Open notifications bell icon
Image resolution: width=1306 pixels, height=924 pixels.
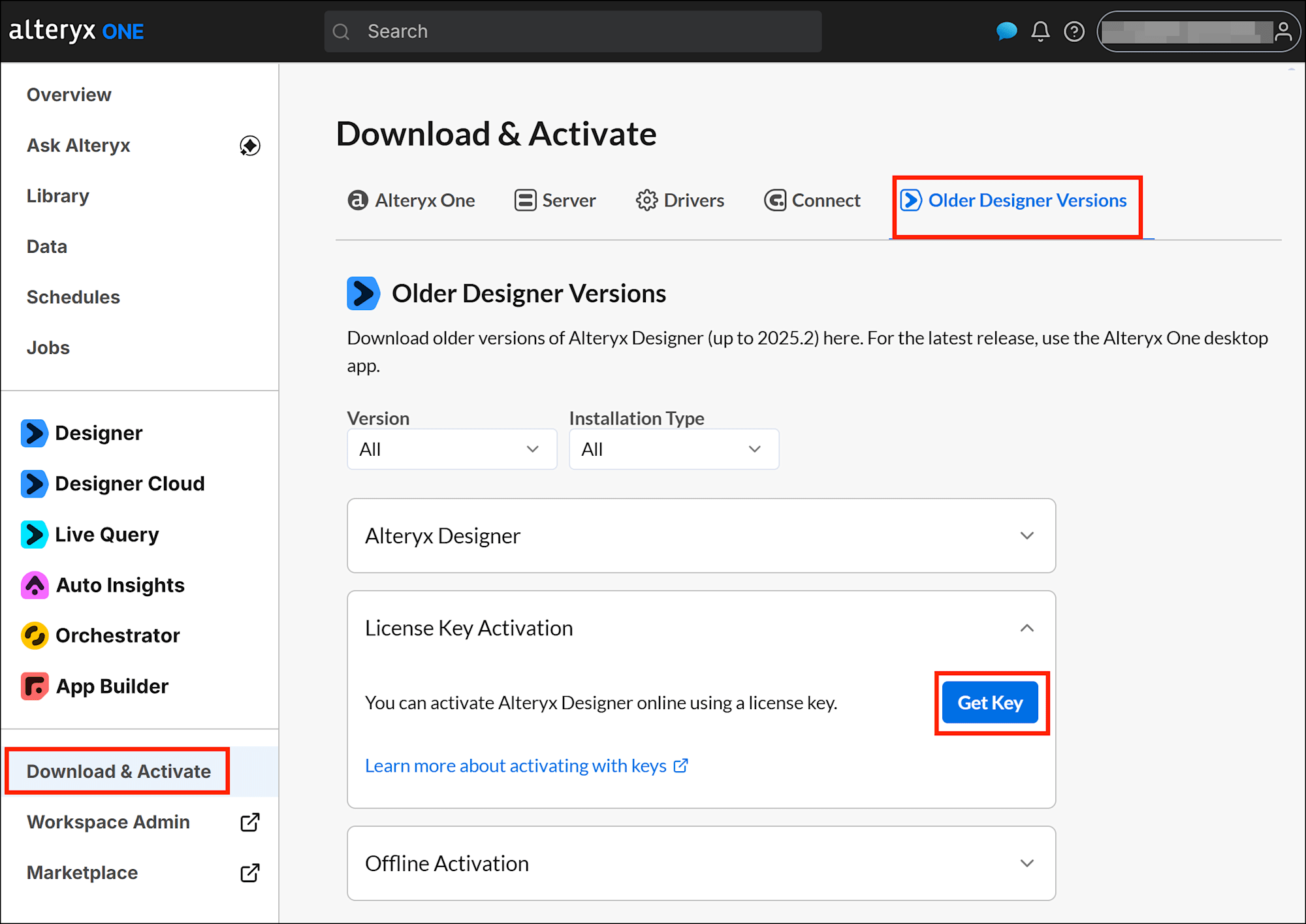point(1040,31)
